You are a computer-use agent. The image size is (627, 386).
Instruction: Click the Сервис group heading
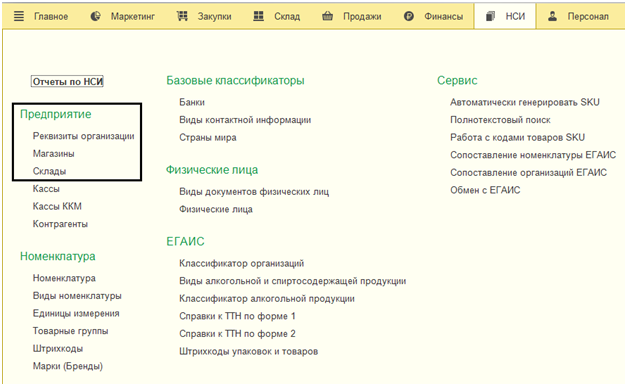point(457,80)
